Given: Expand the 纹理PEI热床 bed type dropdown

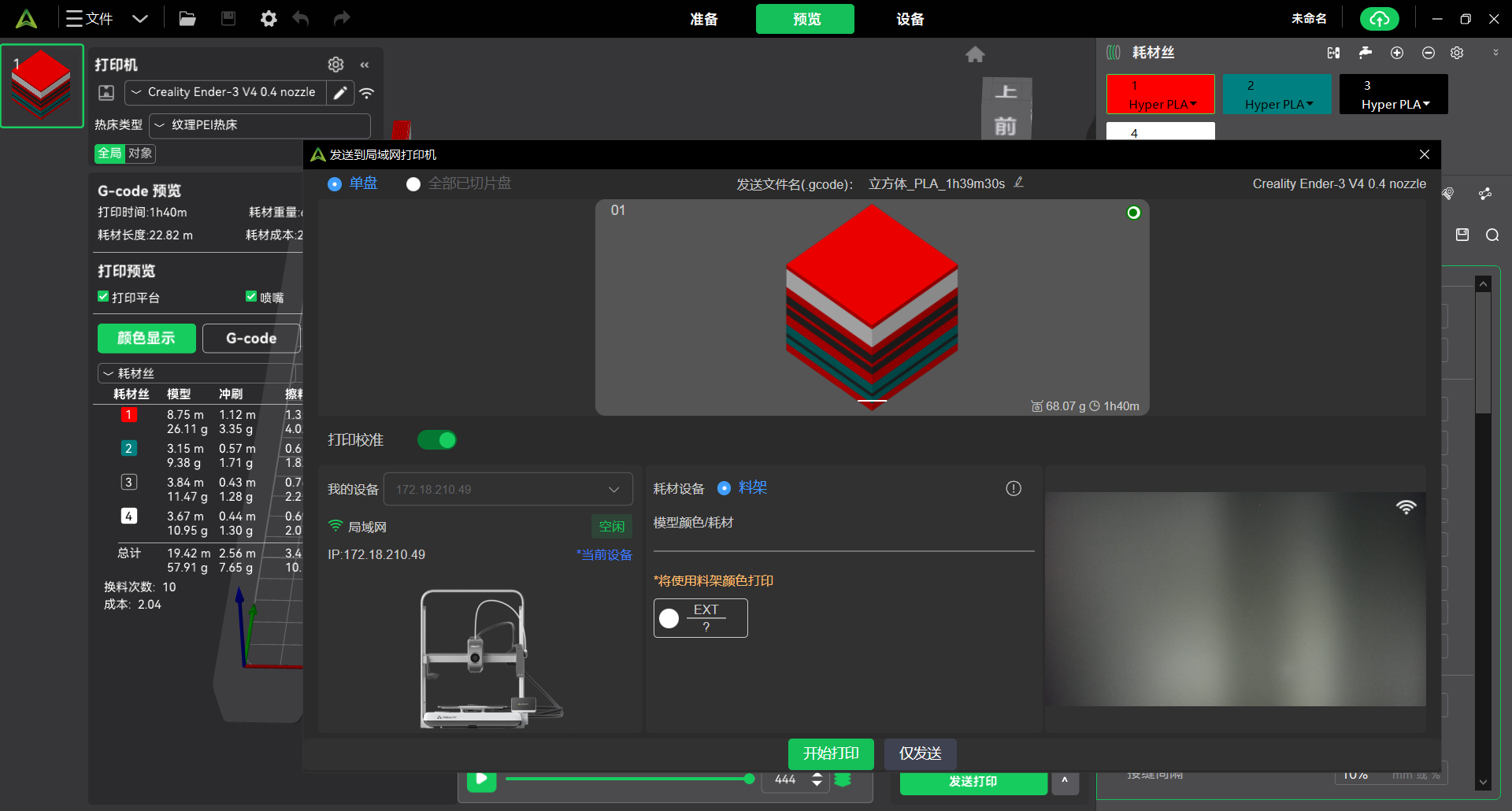Looking at the screenshot, I should [260, 125].
